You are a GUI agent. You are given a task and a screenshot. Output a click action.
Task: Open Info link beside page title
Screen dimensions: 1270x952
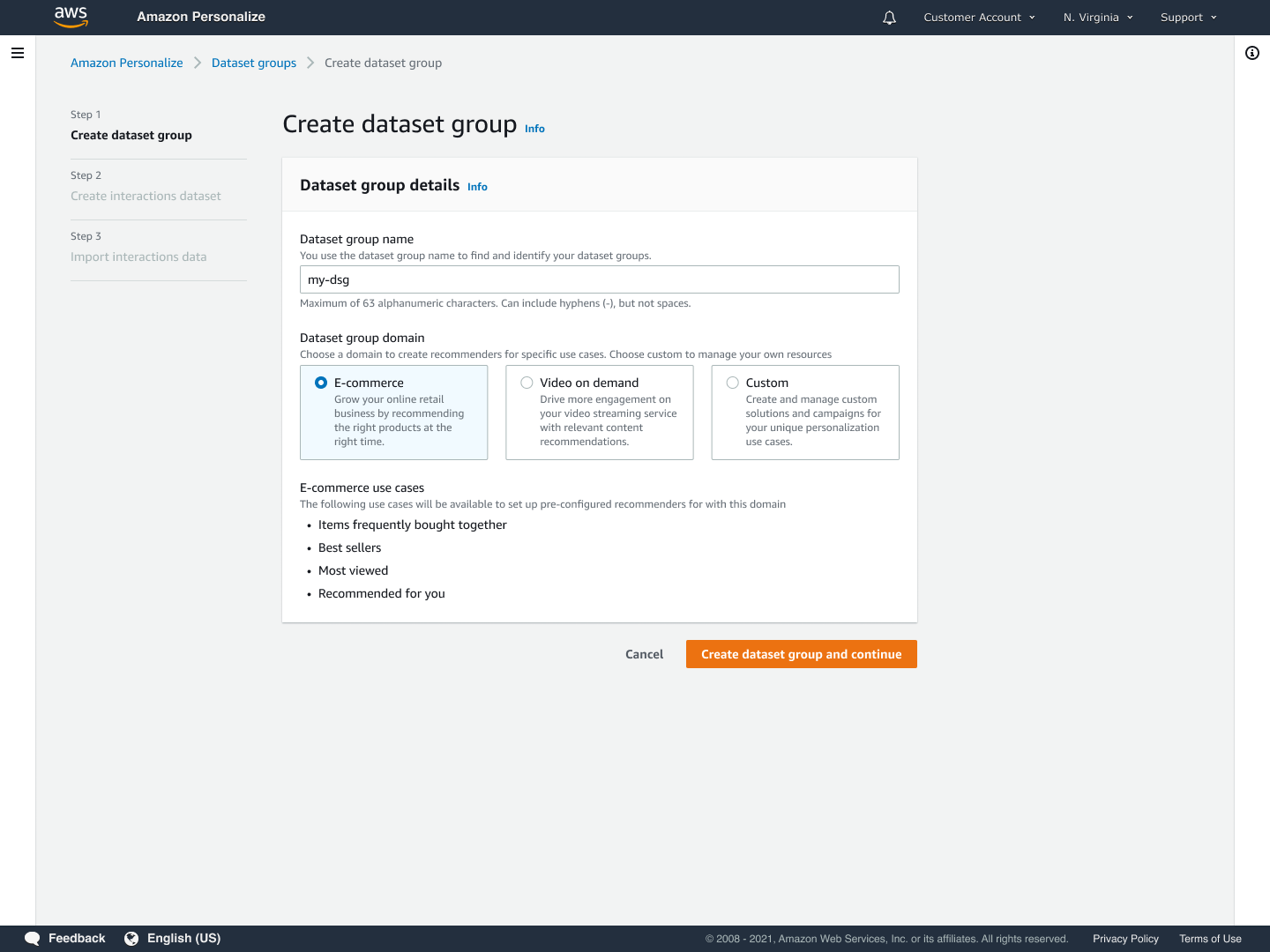(x=534, y=129)
